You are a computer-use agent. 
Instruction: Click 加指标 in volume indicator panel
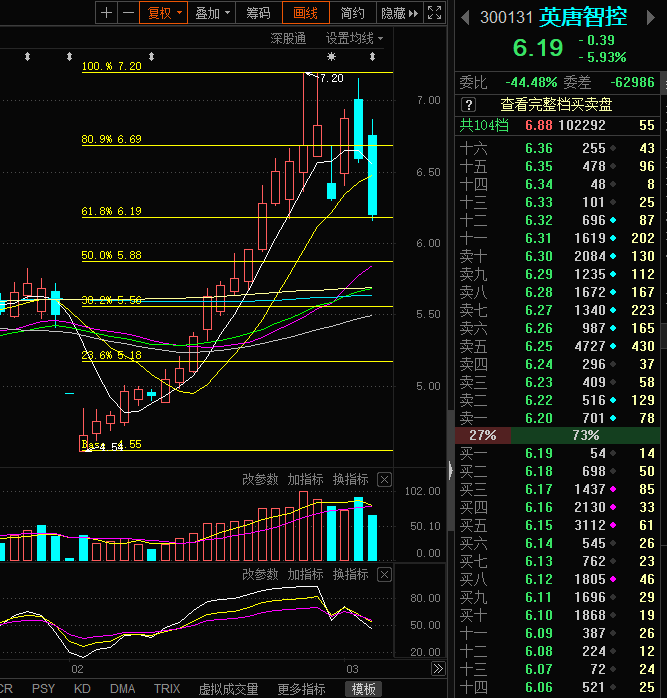click(305, 479)
